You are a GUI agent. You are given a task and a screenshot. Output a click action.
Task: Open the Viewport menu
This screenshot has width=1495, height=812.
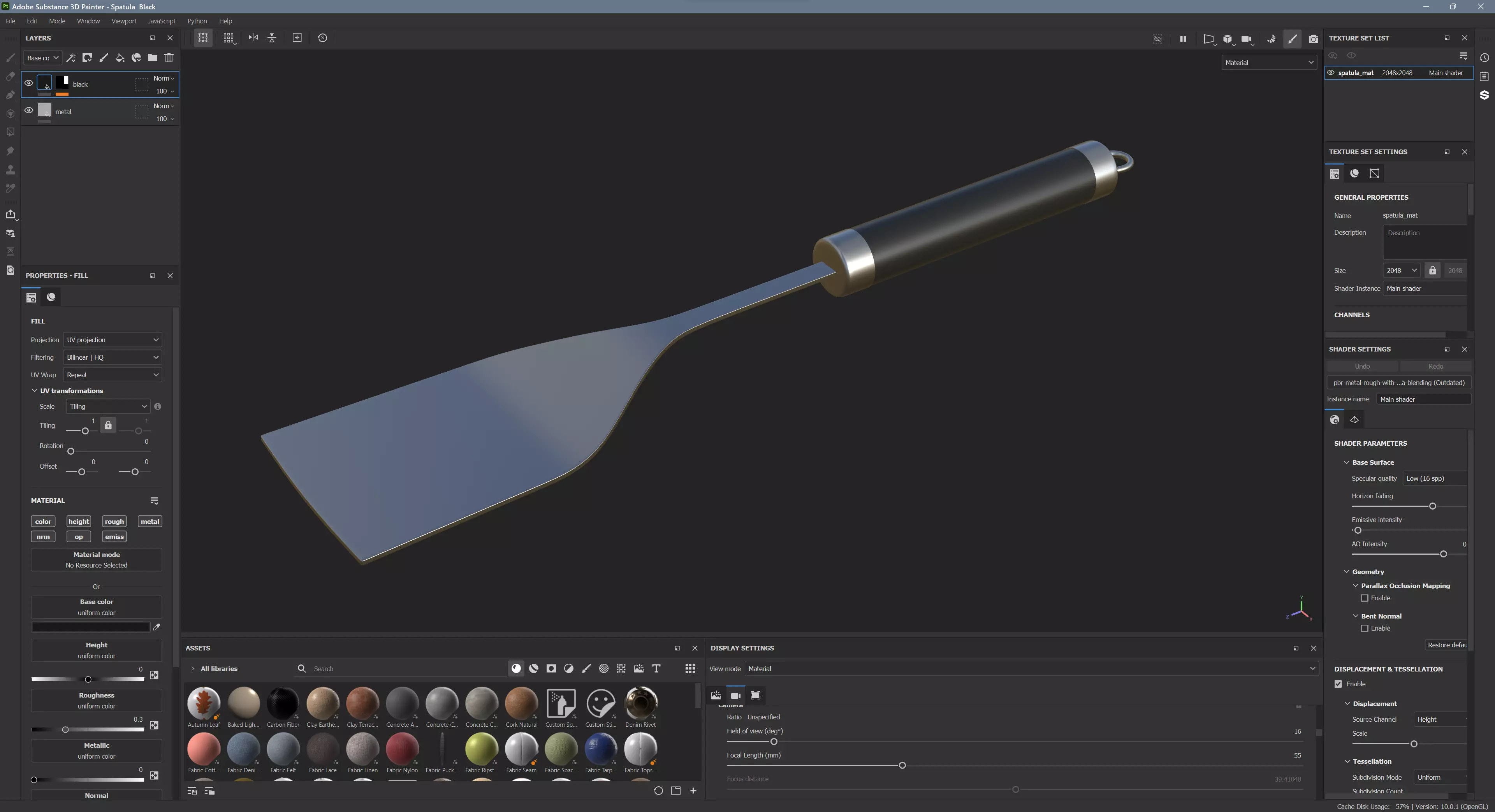click(124, 21)
